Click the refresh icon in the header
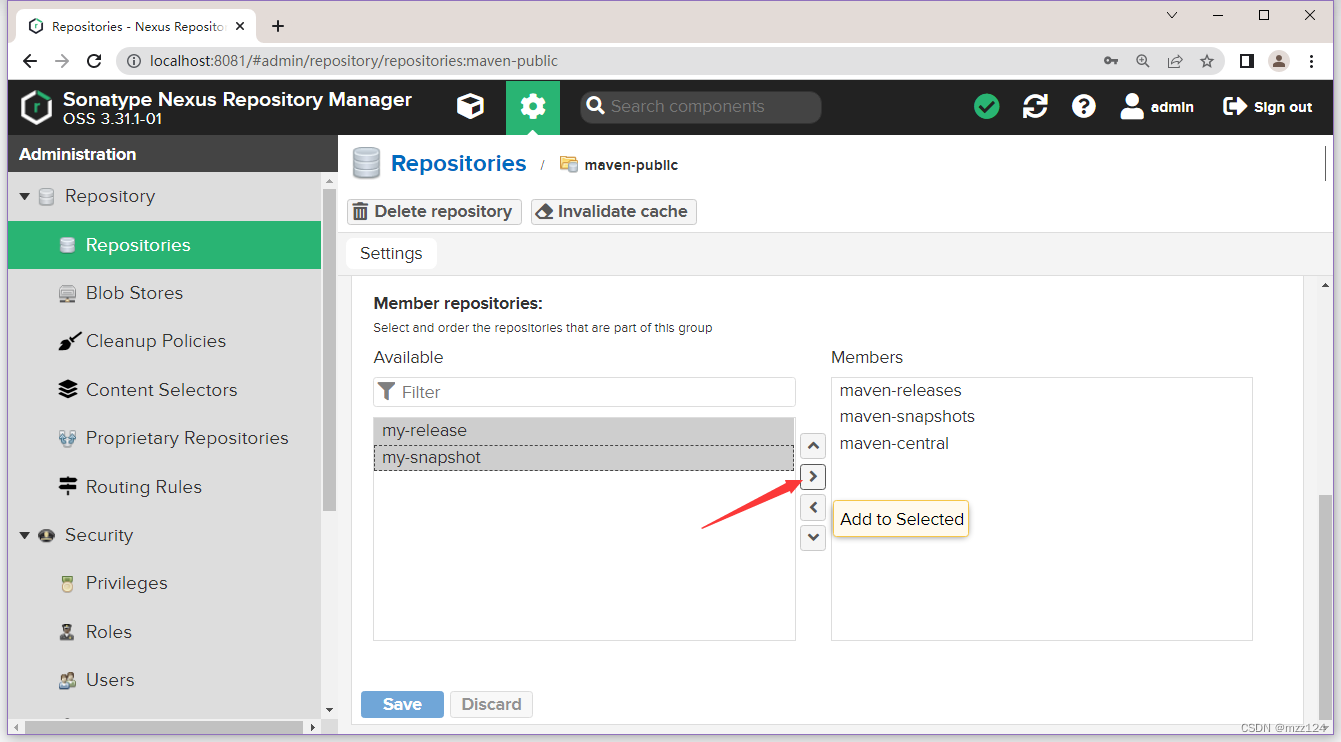This screenshot has height=742, width=1341. pyautogui.click(x=1035, y=107)
